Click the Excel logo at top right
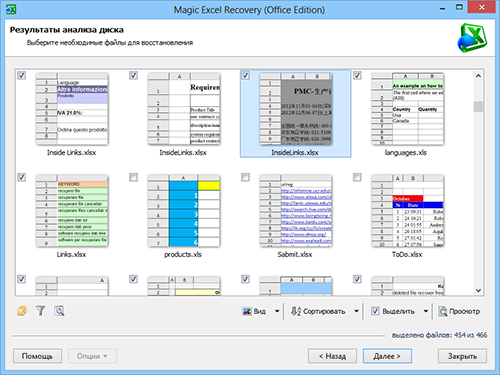 tap(472, 38)
